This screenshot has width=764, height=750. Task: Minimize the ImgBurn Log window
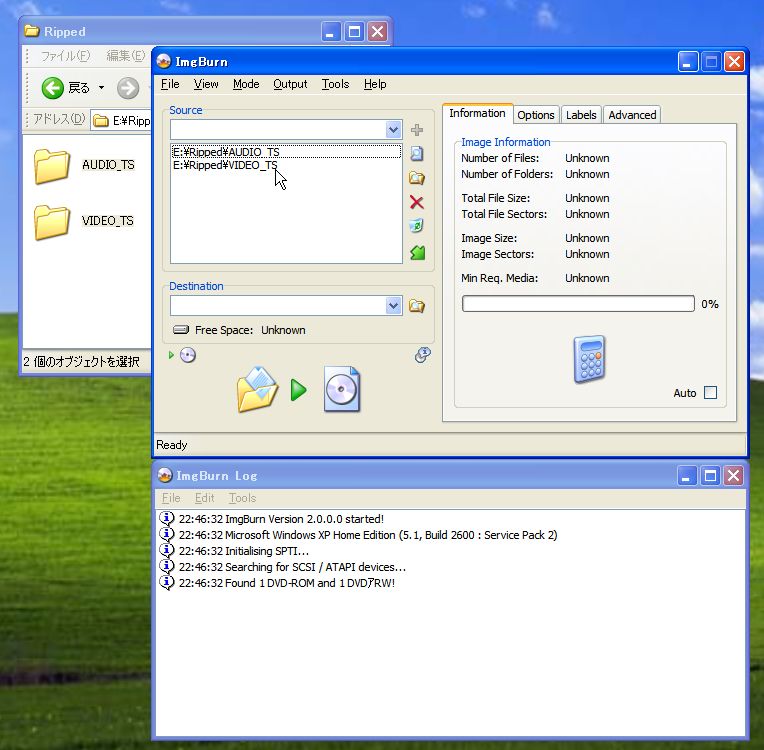pos(687,476)
